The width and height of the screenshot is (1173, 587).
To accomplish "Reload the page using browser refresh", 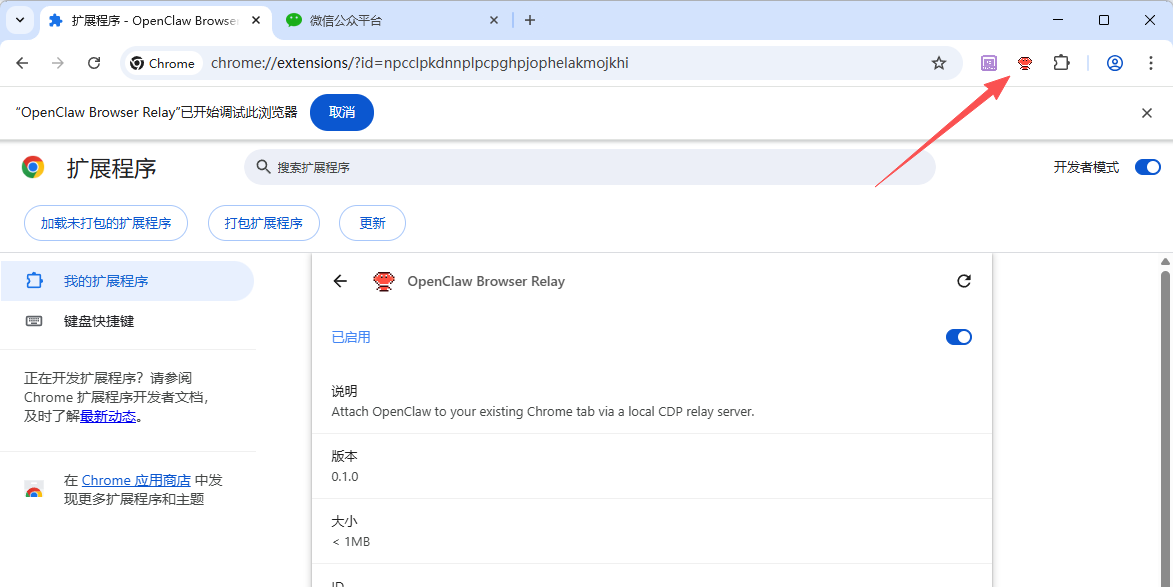I will (94, 63).
